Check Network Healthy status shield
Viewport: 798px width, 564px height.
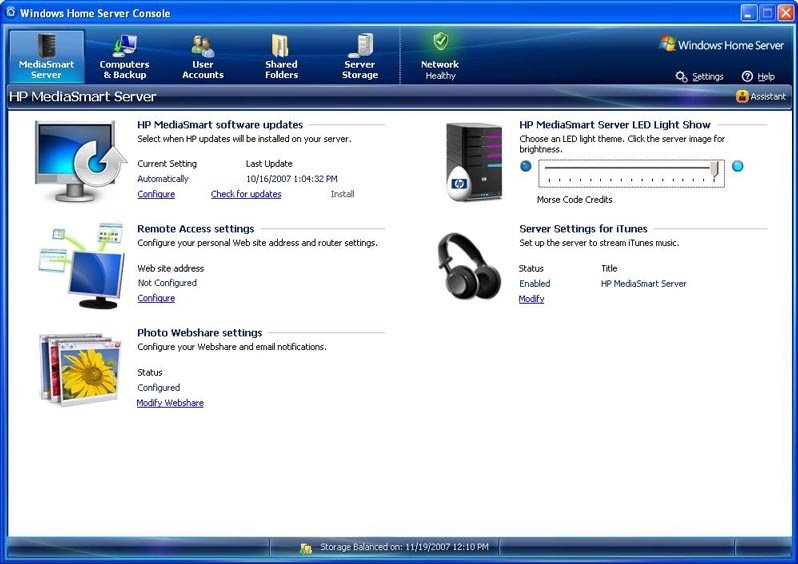440,41
